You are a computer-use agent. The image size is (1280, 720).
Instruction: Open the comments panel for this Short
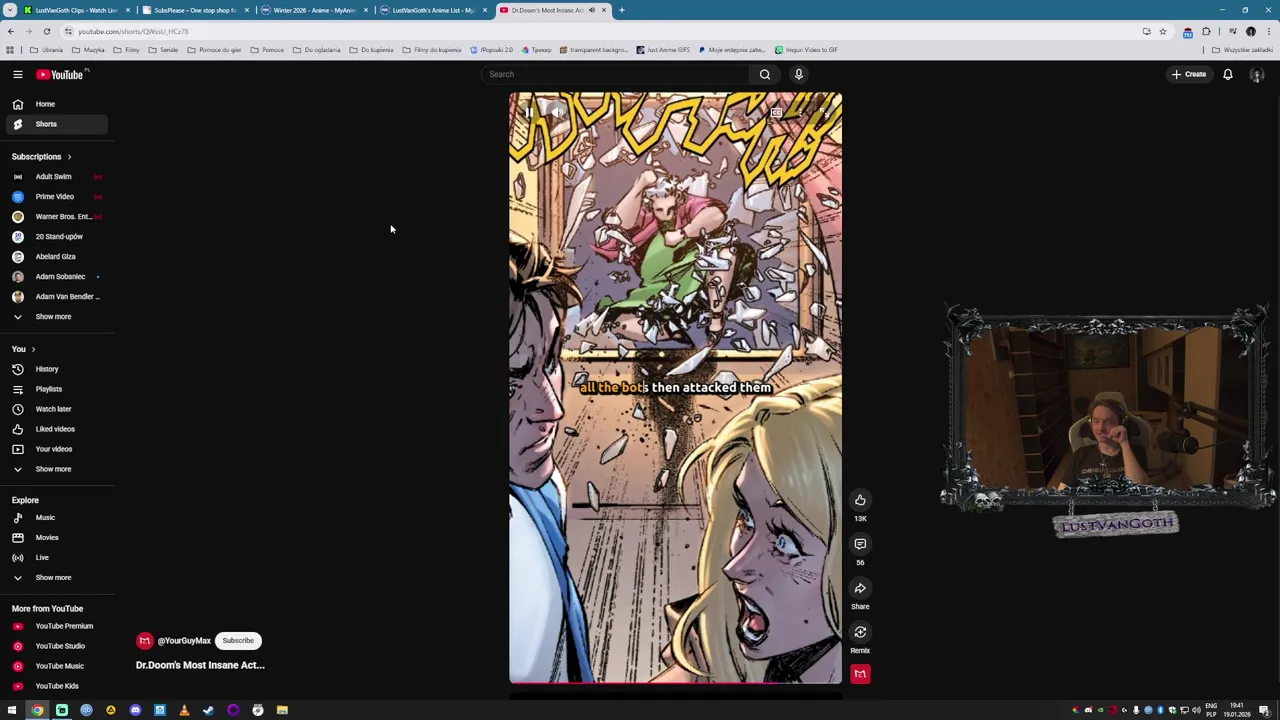click(860, 544)
